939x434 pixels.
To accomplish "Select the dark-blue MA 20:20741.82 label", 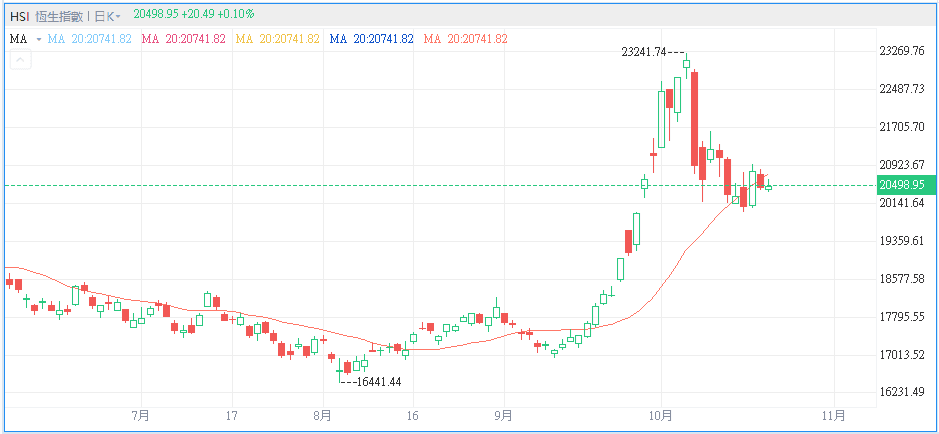I will coord(371,39).
